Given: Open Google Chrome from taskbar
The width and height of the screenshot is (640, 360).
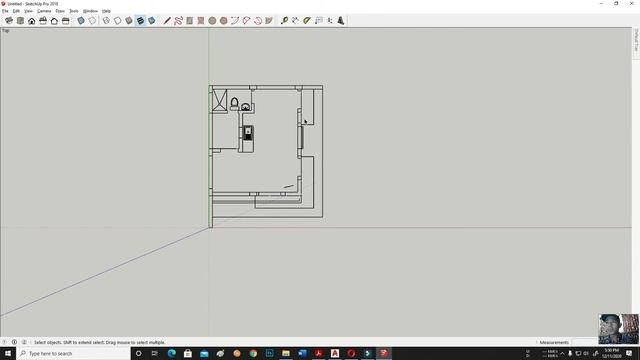Looking at the screenshot, I should 253,353.
